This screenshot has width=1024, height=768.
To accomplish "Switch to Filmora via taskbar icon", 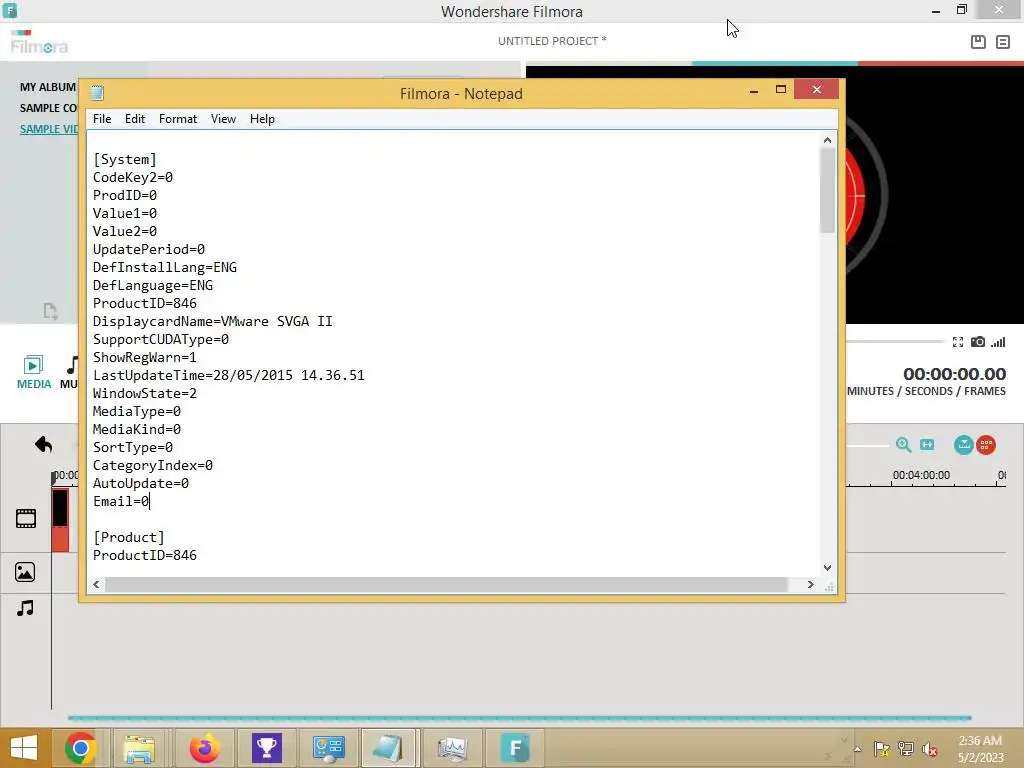I will (x=515, y=748).
